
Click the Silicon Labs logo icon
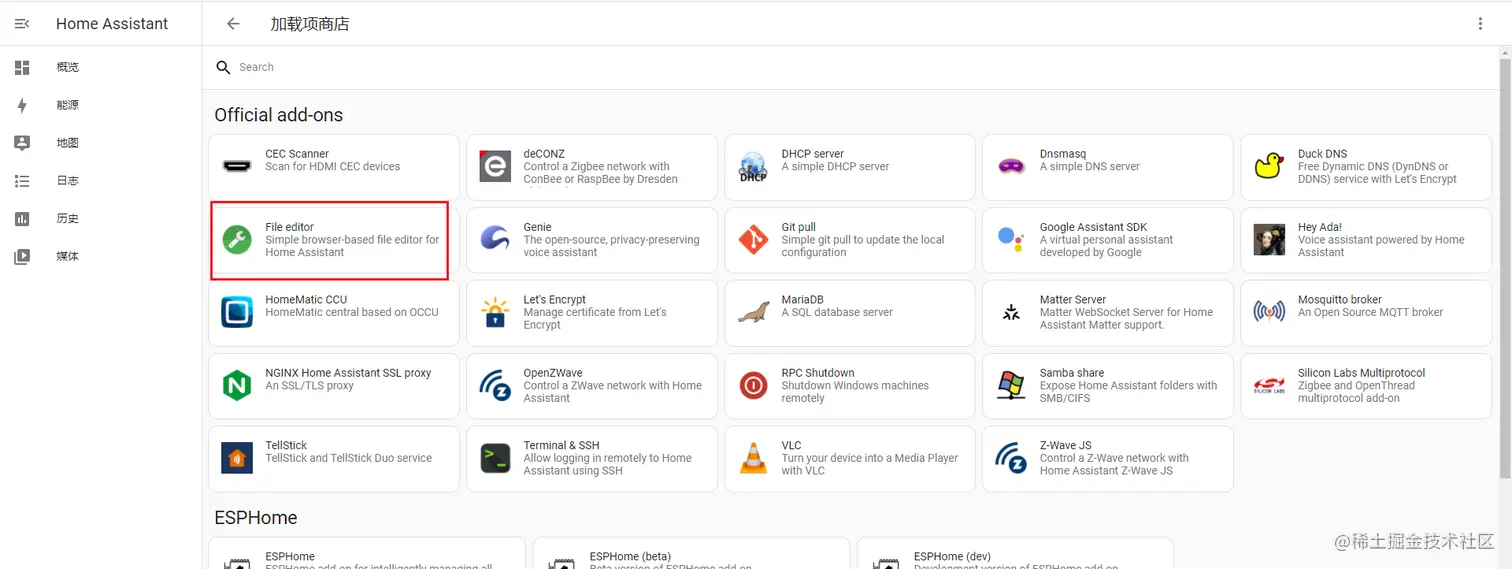[1269, 385]
